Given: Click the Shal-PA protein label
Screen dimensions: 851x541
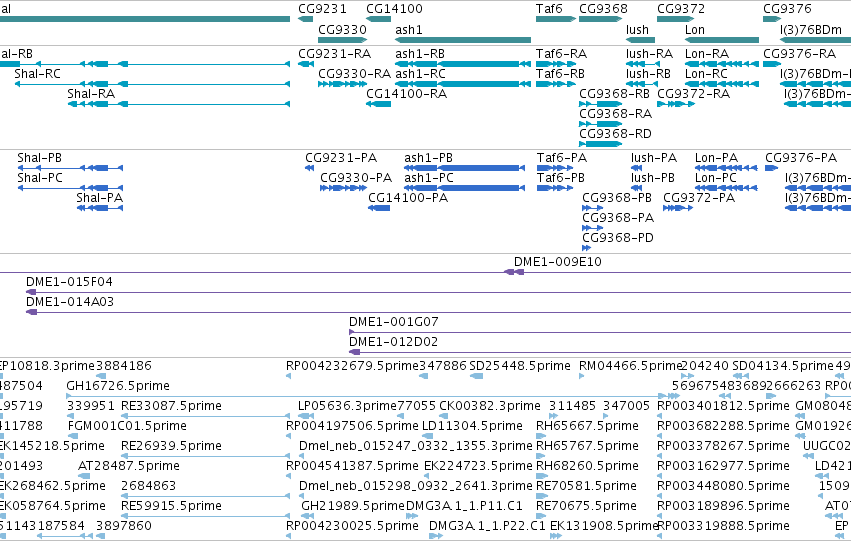Looking at the screenshot, I should [99, 198].
